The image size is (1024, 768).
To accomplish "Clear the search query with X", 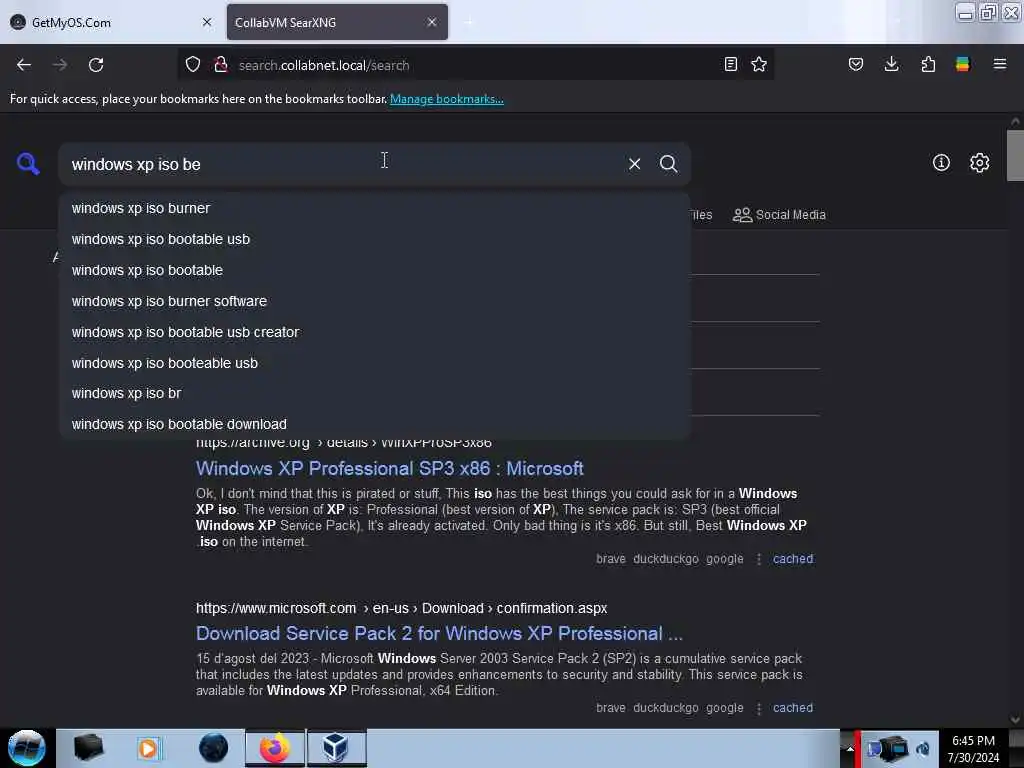I will 634,164.
